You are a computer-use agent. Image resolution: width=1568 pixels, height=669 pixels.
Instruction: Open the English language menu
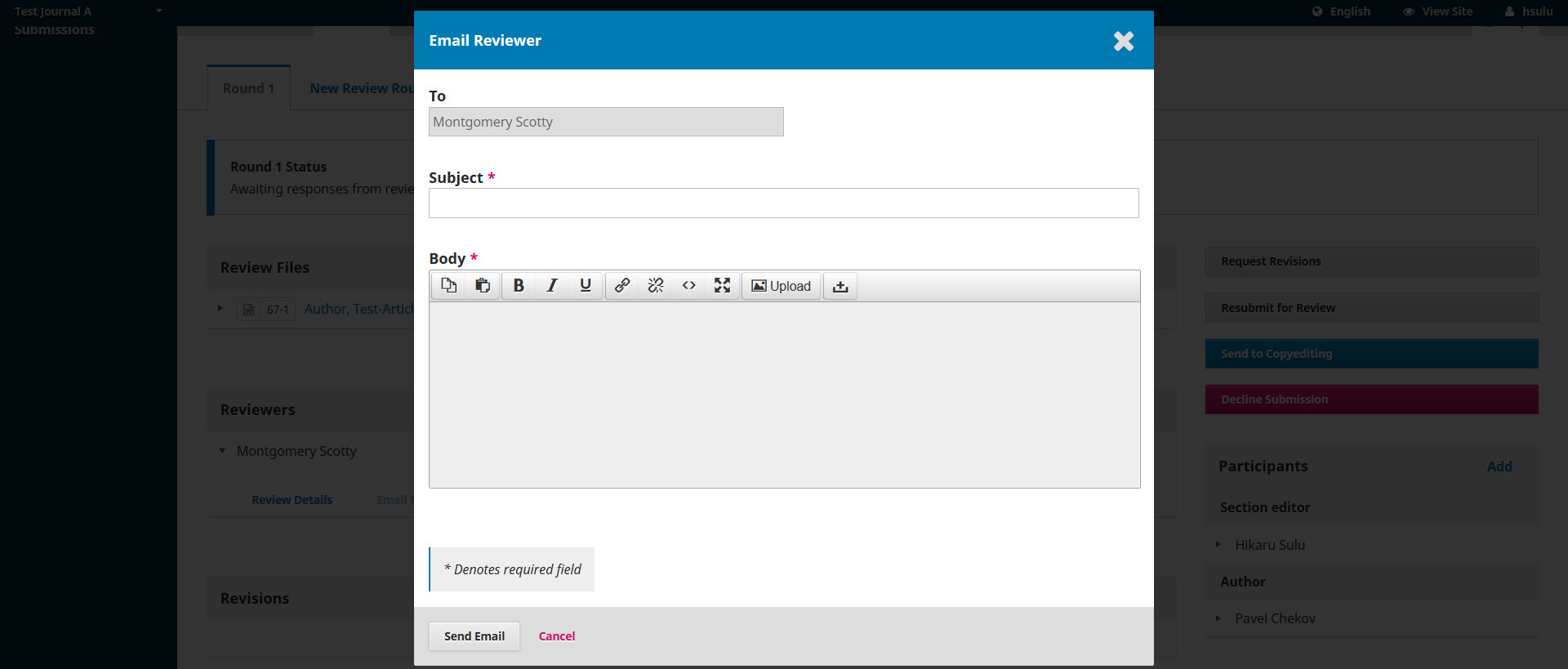click(x=1341, y=11)
